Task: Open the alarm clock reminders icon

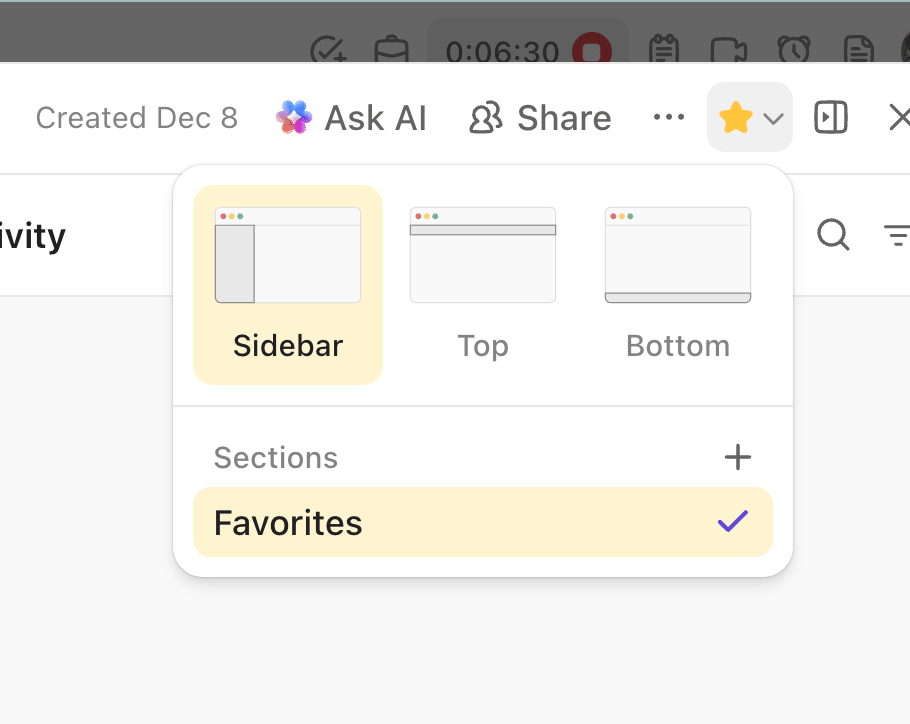Action: (x=794, y=50)
